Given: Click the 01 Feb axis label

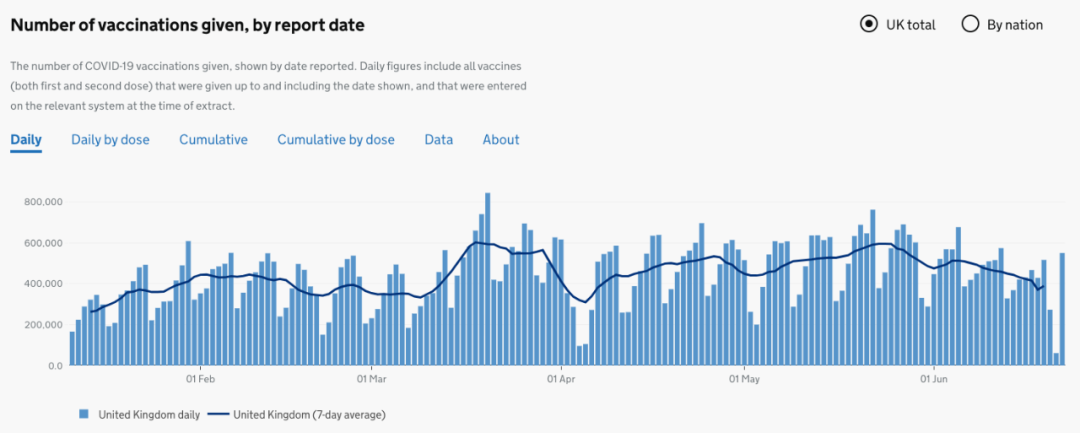Looking at the screenshot, I should pyautogui.click(x=199, y=379).
